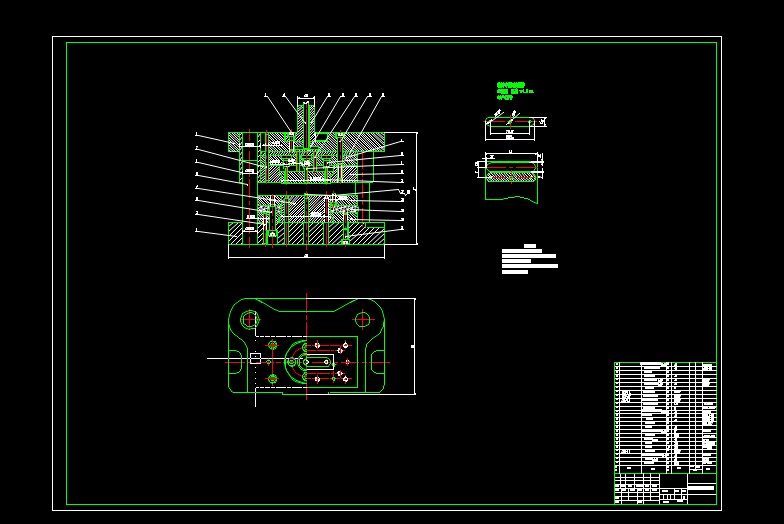Select the small white square on the plan view's left

(256, 358)
